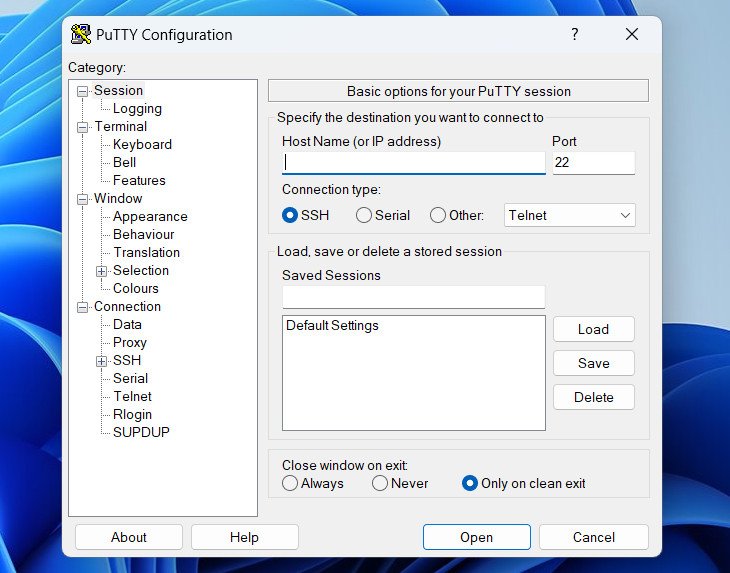This screenshot has width=730, height=573.
Task: Open the Rlogin settings category
Action: click(x=132, y=414)
